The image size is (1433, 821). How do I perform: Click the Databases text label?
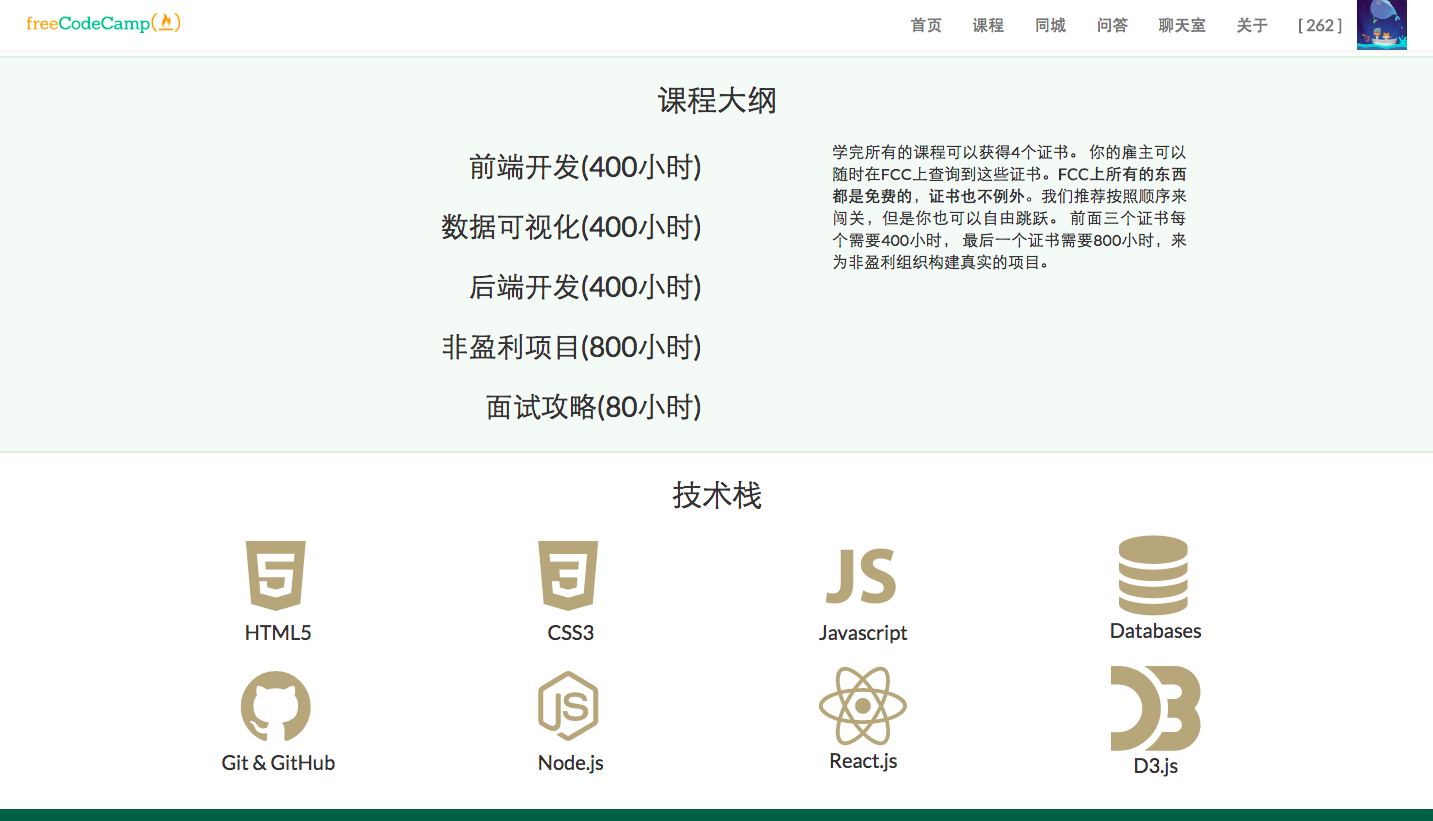pyautogui.click(x=1155, y=631)
